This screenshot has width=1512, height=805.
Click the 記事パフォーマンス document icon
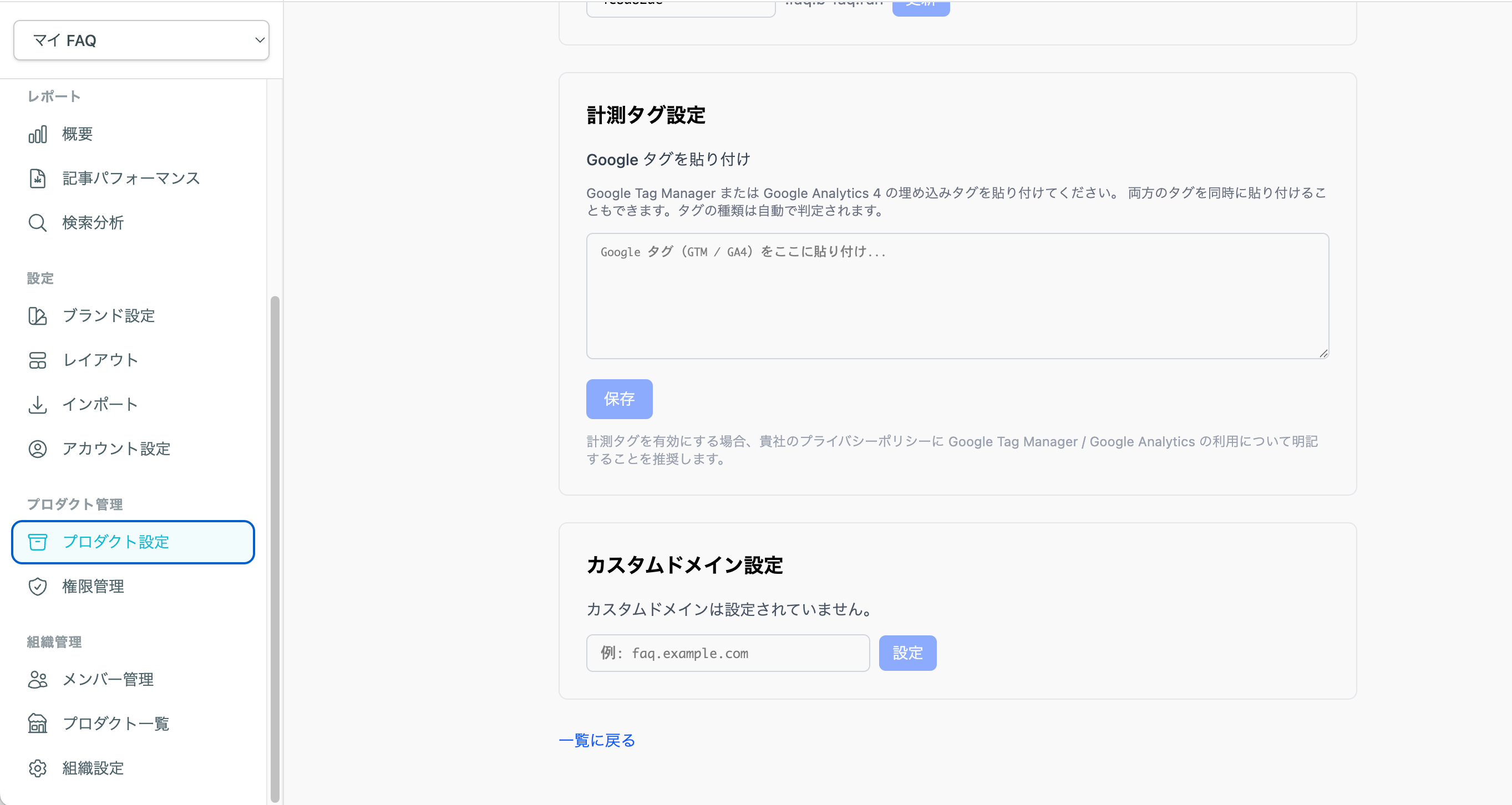(38, 179)
